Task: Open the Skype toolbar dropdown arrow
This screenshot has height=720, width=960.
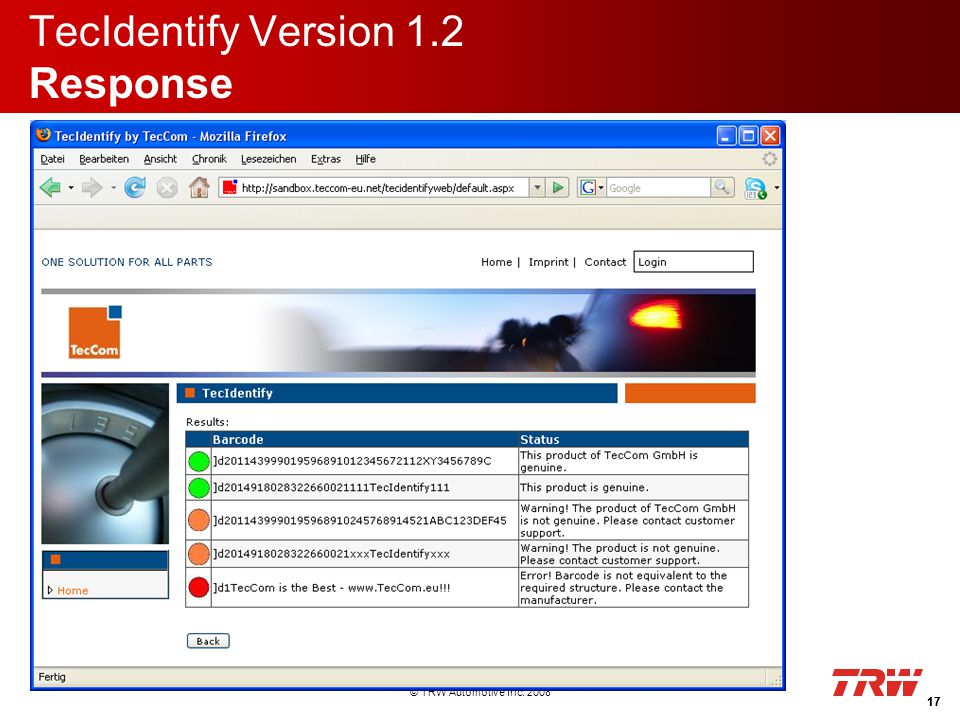Action: (x=777, y=187)
